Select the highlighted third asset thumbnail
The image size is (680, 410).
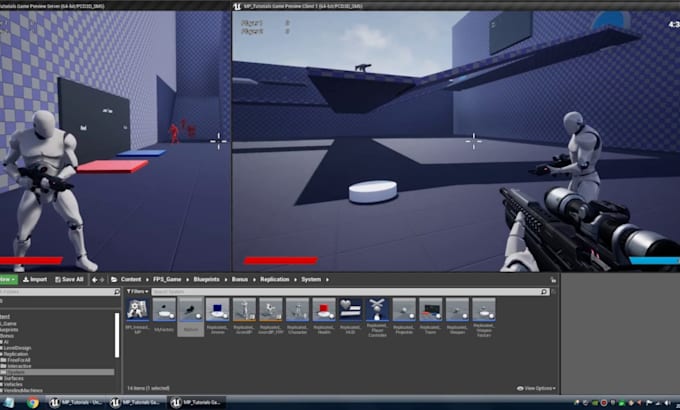(191, 316)
